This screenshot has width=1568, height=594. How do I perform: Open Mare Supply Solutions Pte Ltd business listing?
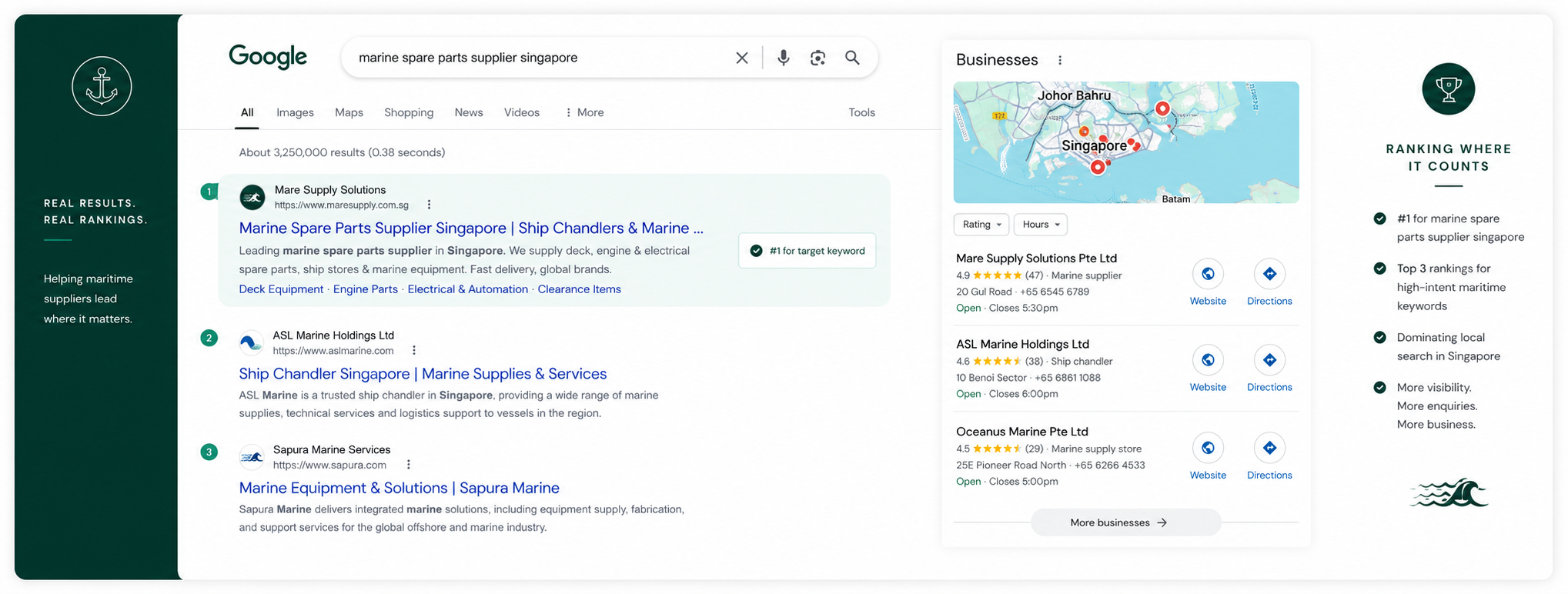1036,259
